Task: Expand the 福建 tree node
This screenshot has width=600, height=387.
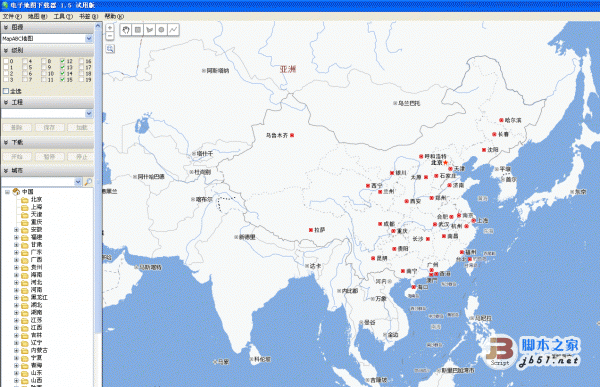Action: coord(16,237)
